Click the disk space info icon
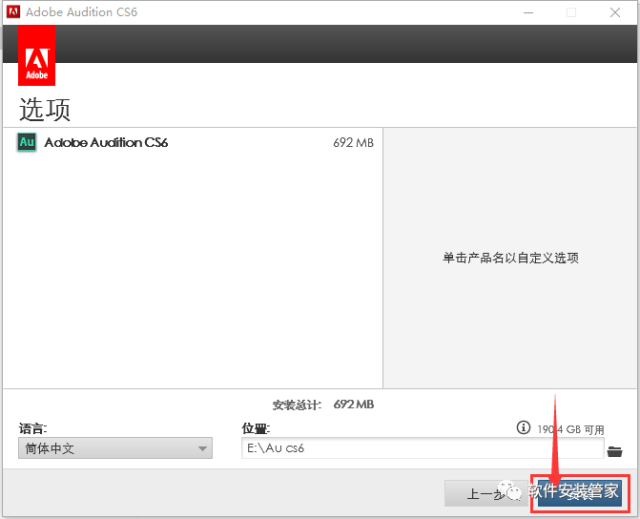The image size is (640, 519). [x=522, y=427]
